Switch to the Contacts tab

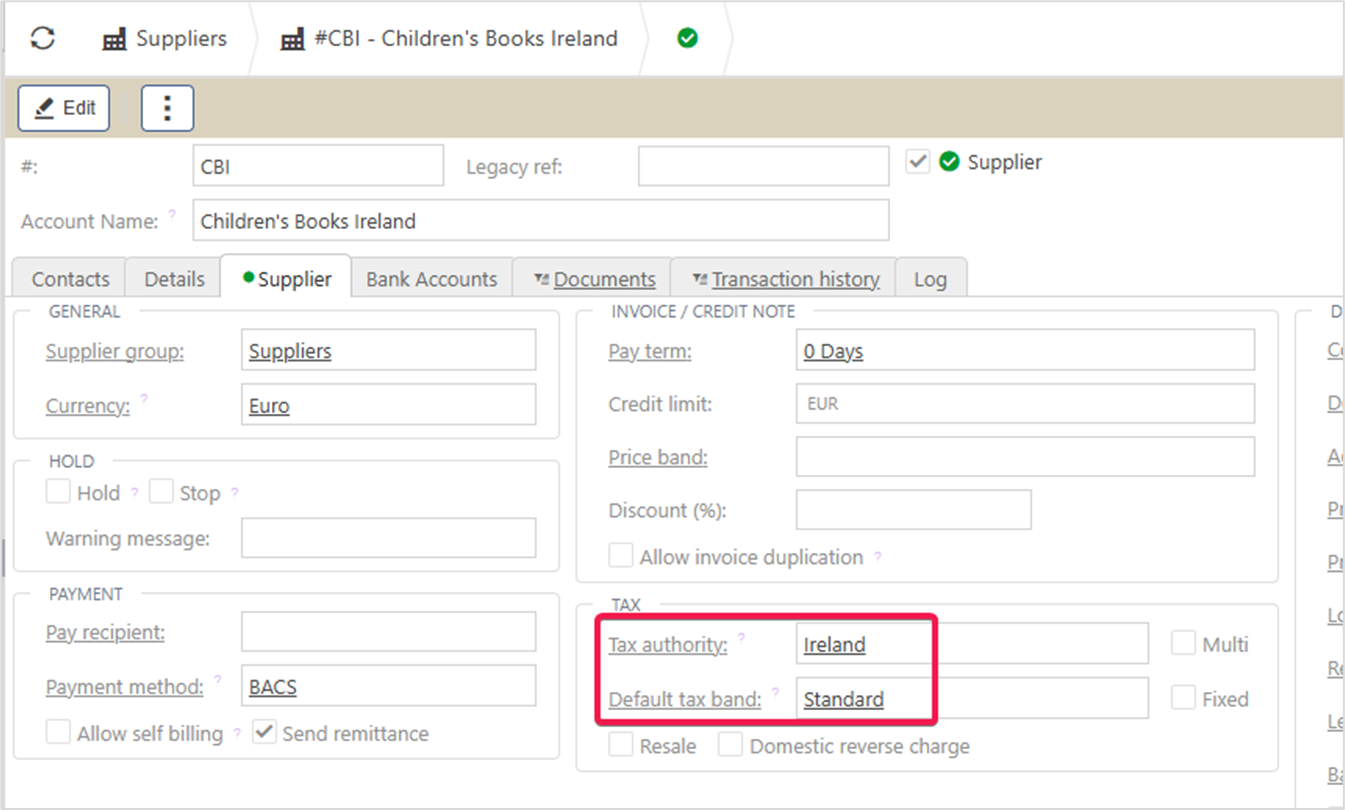pos(70,279)
